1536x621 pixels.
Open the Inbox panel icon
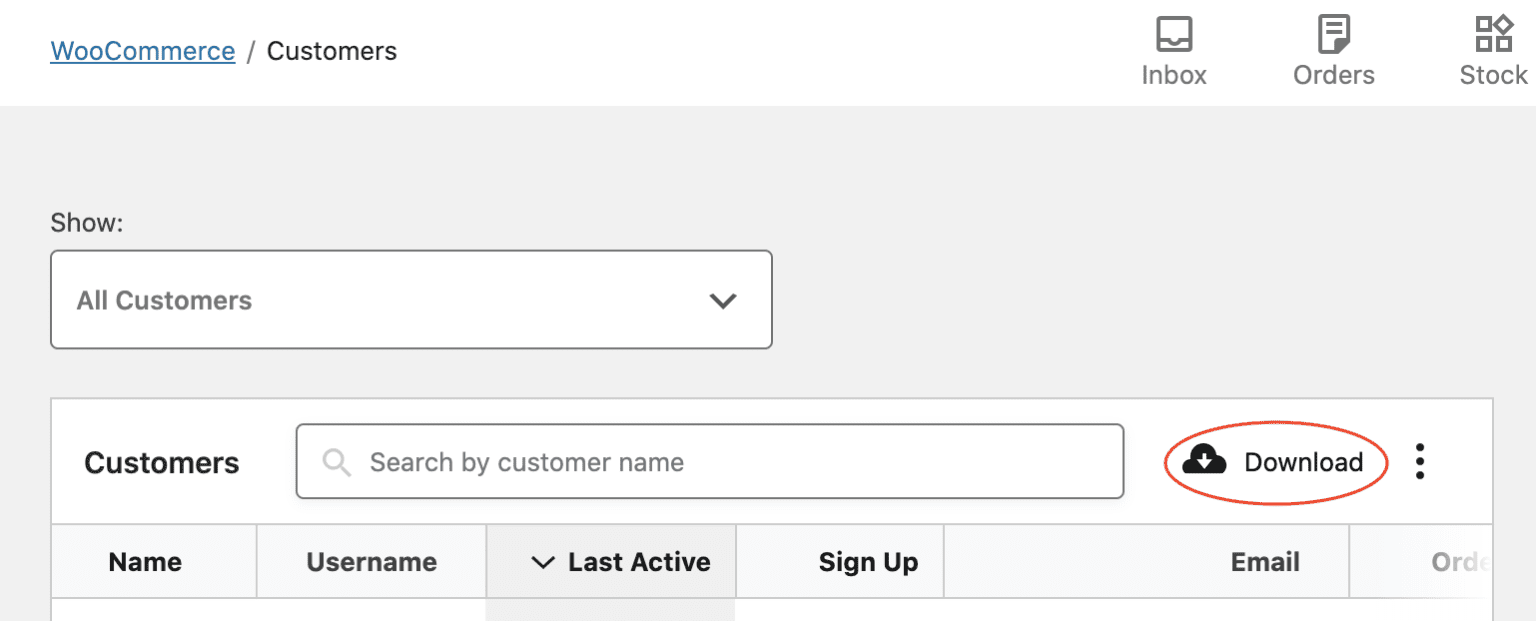(1174, 33)
